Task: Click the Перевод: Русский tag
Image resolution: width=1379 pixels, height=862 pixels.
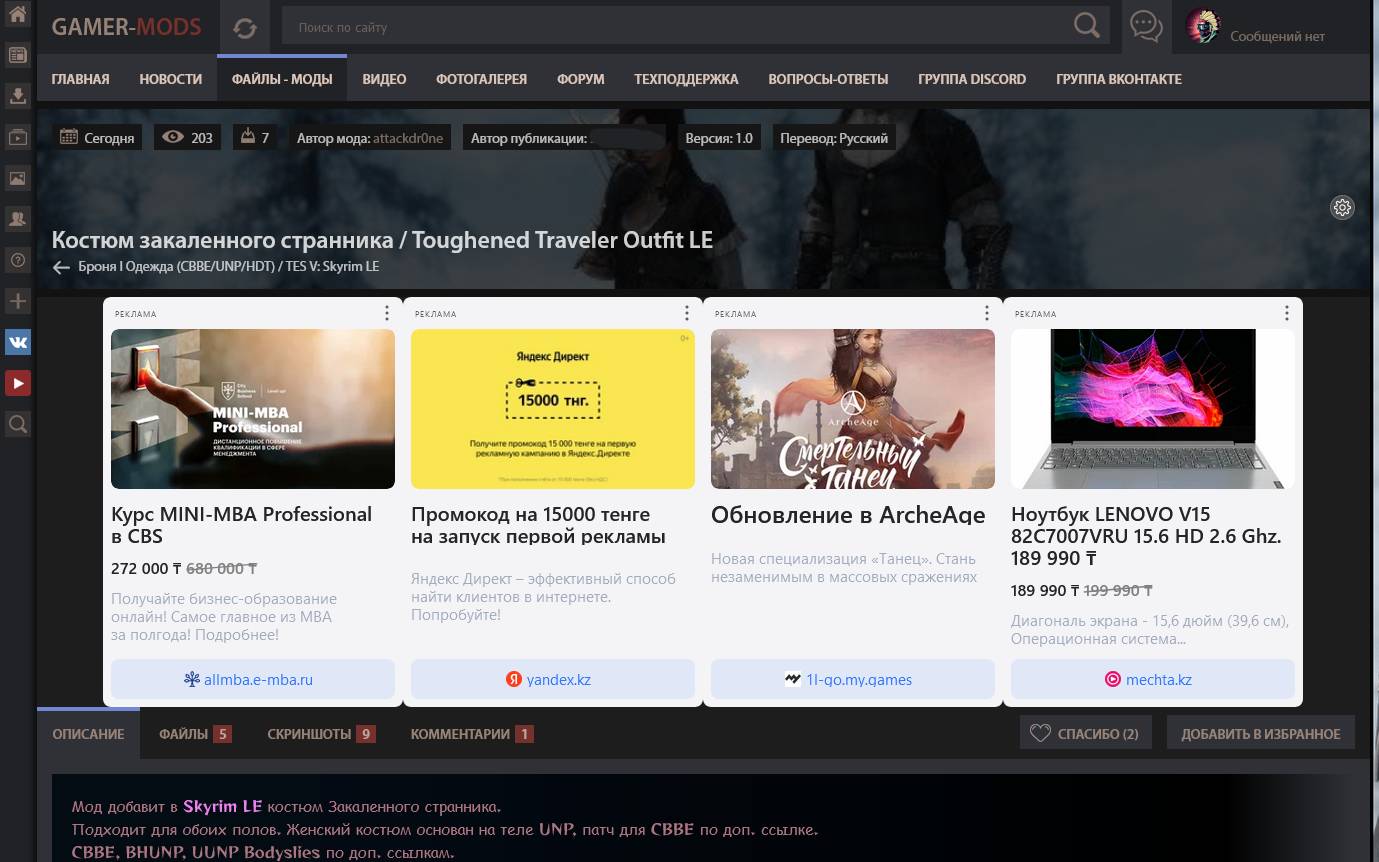Action: [834, 138]
